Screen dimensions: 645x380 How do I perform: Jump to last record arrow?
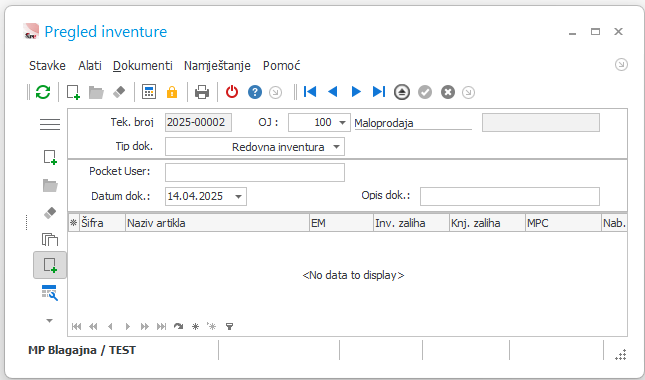[379, 92]
